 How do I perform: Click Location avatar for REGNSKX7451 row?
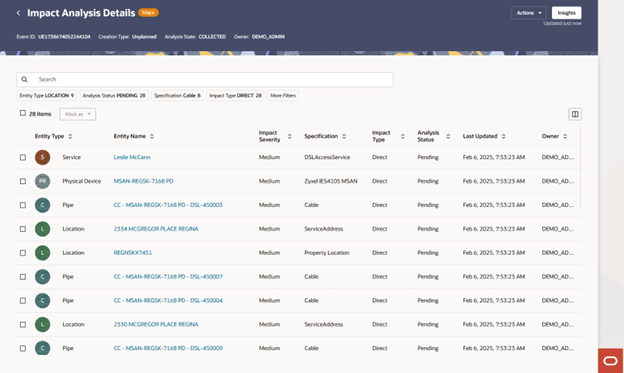coord(43,253)
